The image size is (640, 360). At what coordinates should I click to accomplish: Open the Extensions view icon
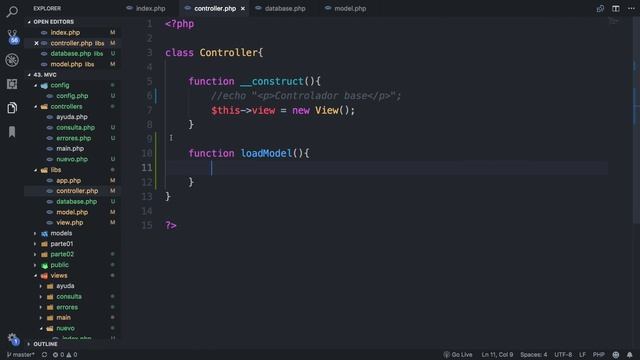[x=12, y=84]
